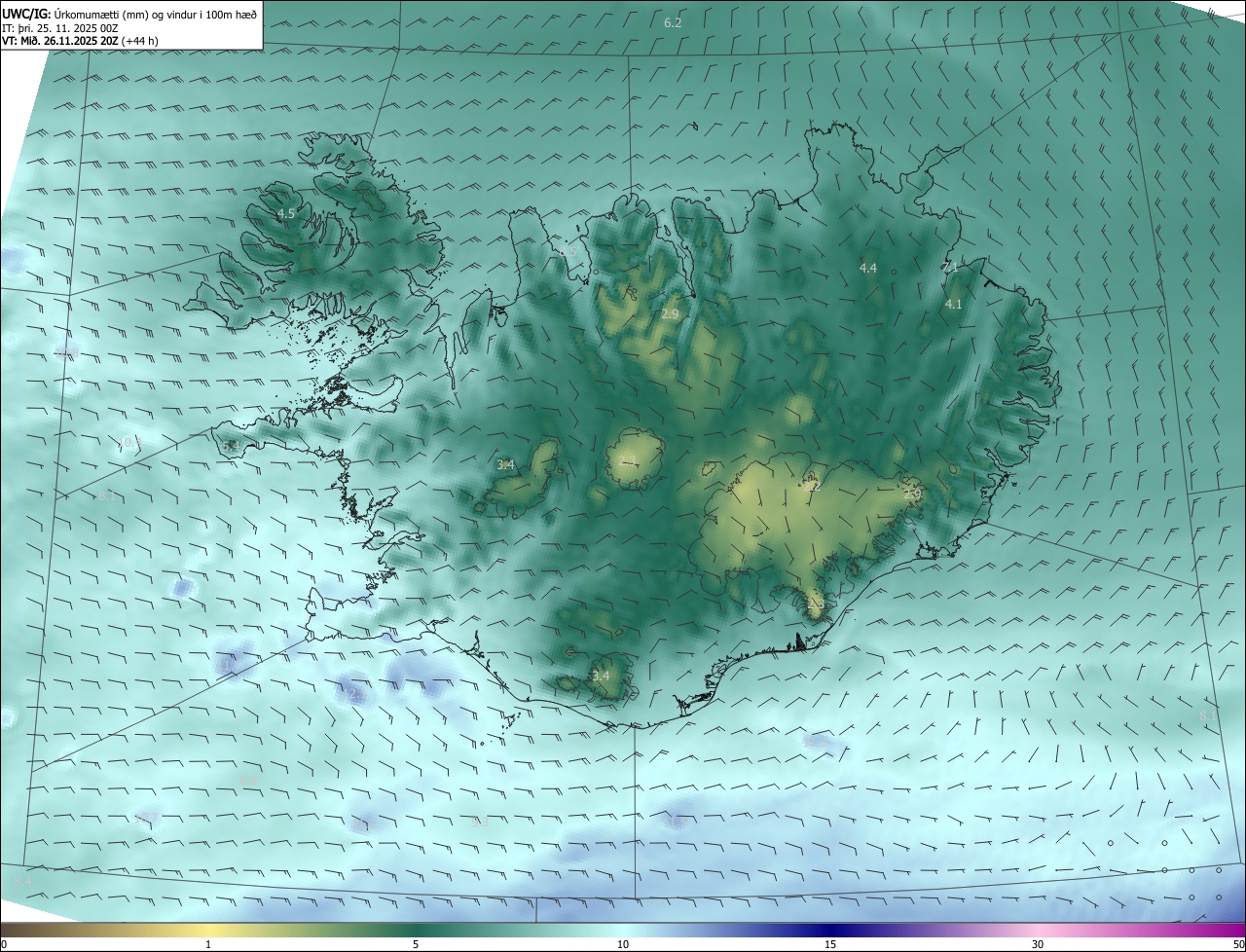Click the color scale tick label 30
This screenshot has height=952, width=1246.
coord(1038,944)
